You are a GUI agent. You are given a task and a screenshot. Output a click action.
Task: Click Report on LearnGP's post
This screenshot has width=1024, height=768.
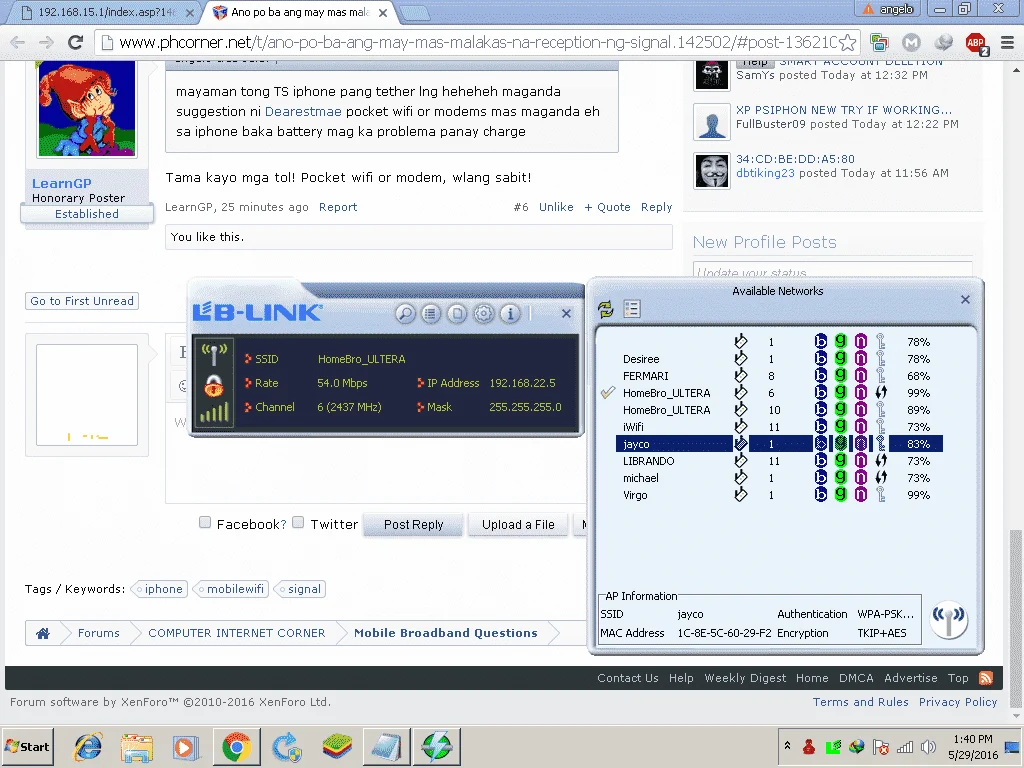click(x=338, y=207)
